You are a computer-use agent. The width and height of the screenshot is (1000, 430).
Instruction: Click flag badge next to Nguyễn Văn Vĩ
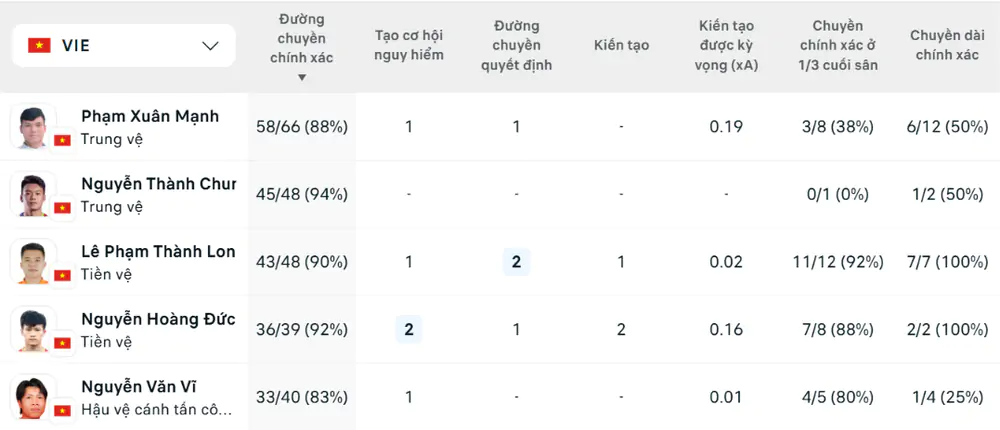[x=62, y=411]
